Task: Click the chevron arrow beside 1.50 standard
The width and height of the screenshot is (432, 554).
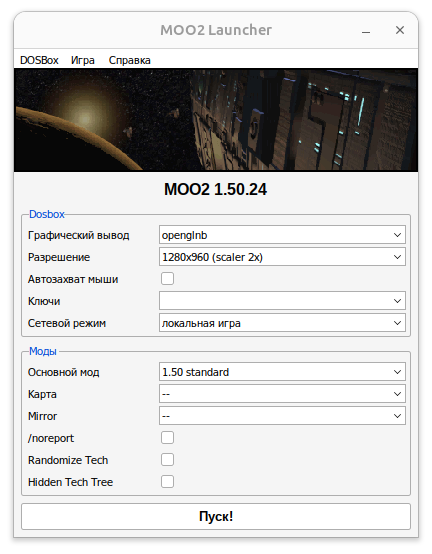Action: (x=397, y=372)
